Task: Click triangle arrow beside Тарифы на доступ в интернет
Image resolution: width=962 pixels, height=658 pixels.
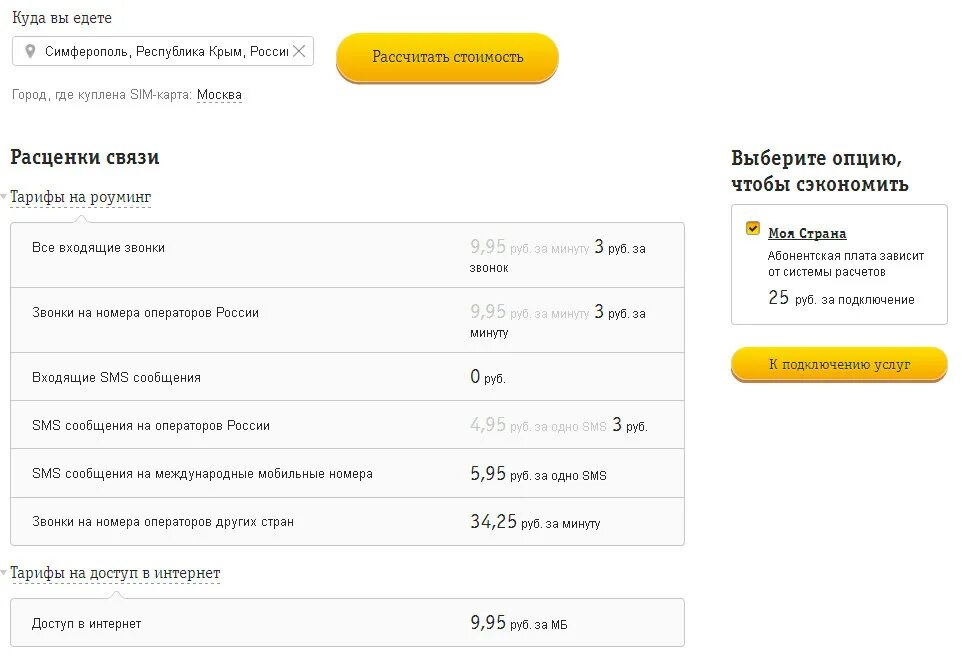Action: (x=4, y=572)
